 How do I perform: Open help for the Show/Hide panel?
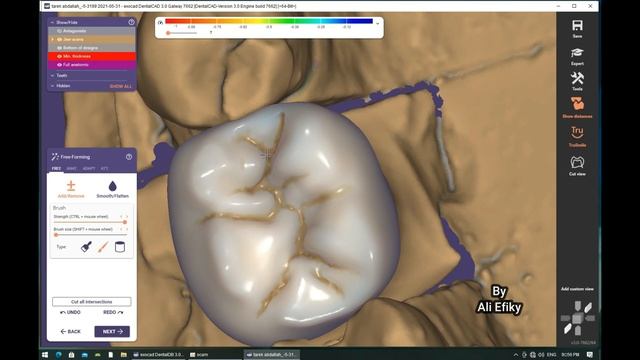coord(131,22)
